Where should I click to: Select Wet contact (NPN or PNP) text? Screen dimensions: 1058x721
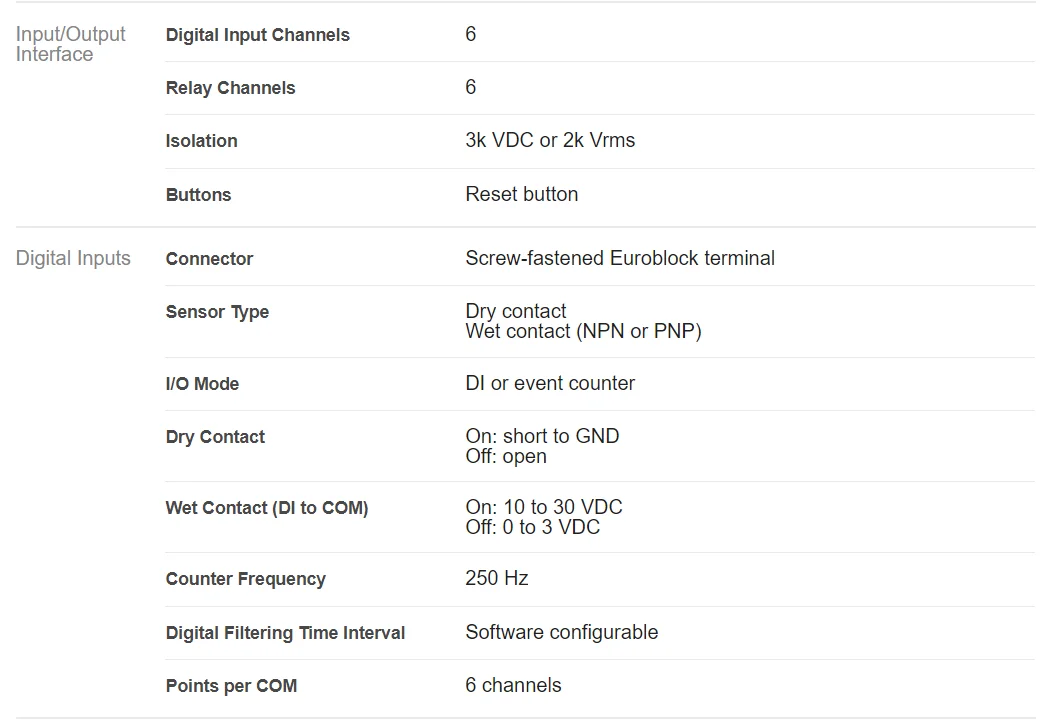click(583, 331)
